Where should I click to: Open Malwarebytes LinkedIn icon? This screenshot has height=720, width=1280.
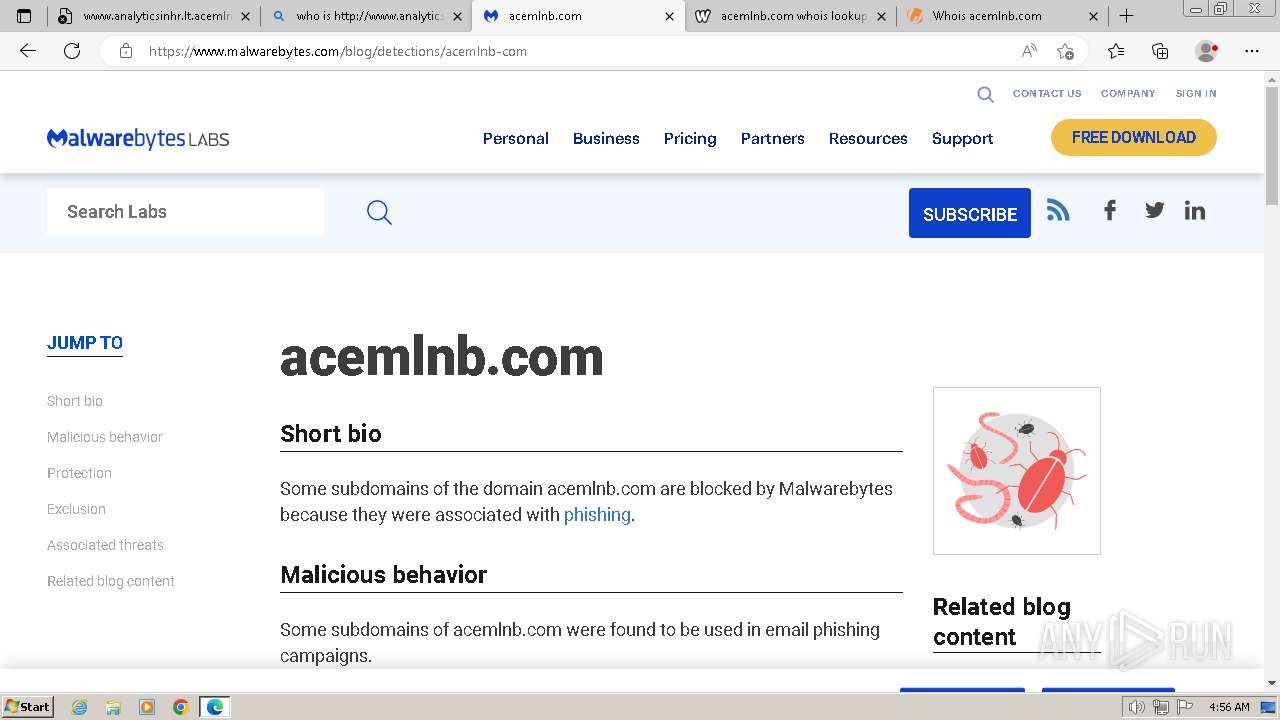tap(1195, 210)
